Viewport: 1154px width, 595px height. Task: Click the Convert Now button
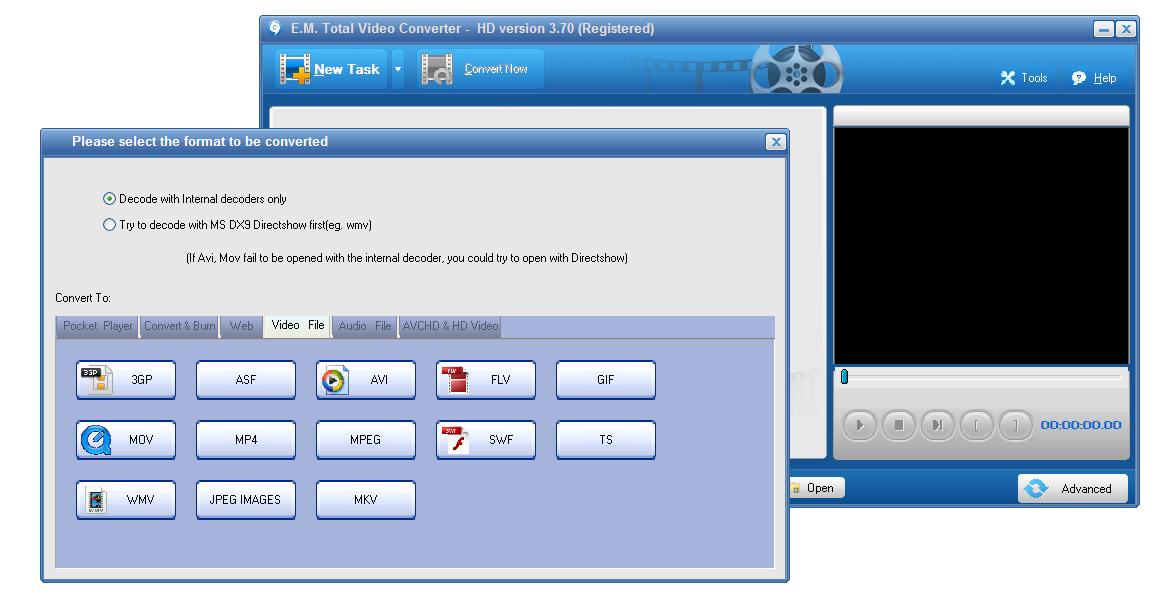[480, 69]
